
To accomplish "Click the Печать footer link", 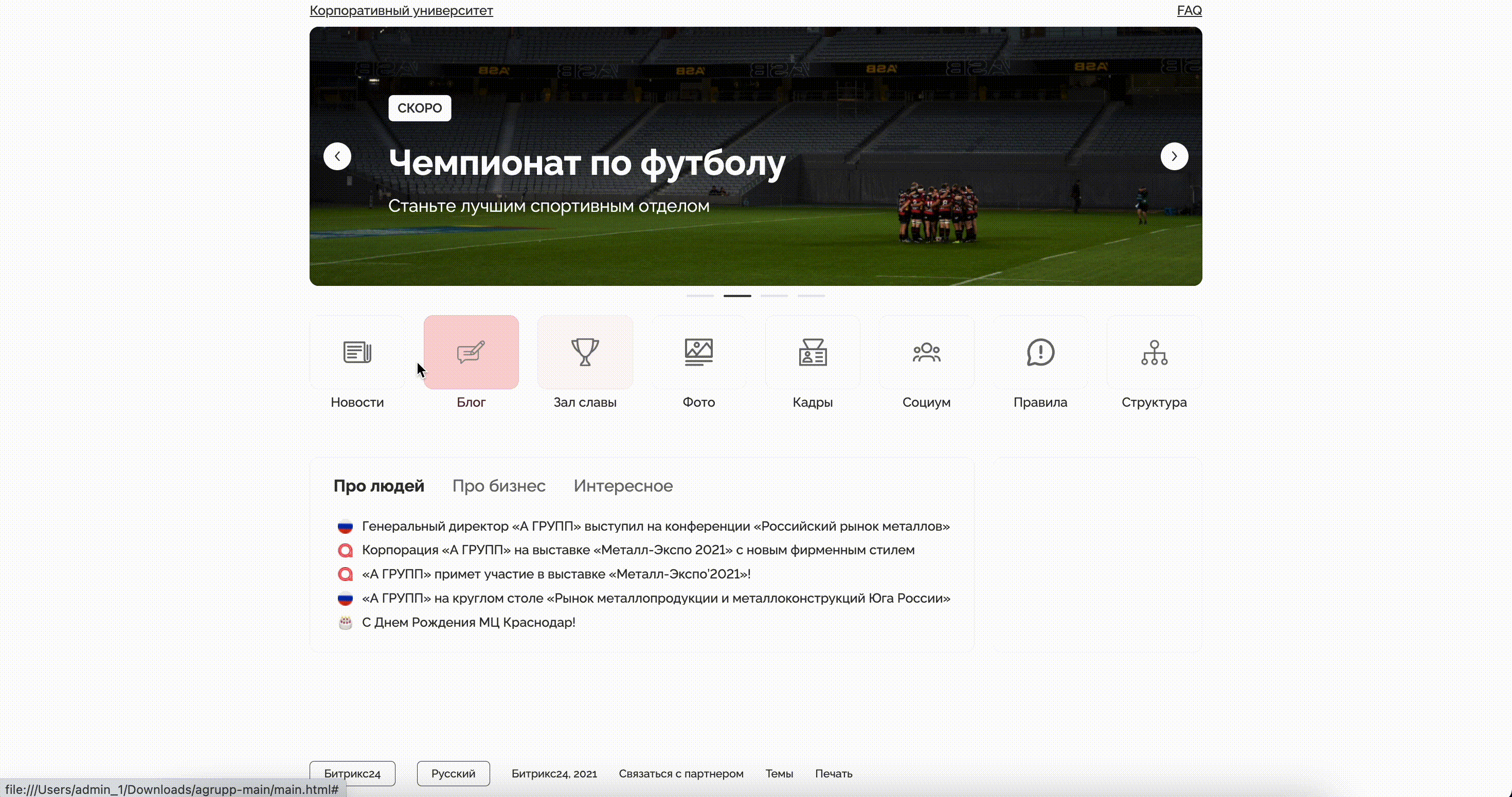I will pos(834,773).
